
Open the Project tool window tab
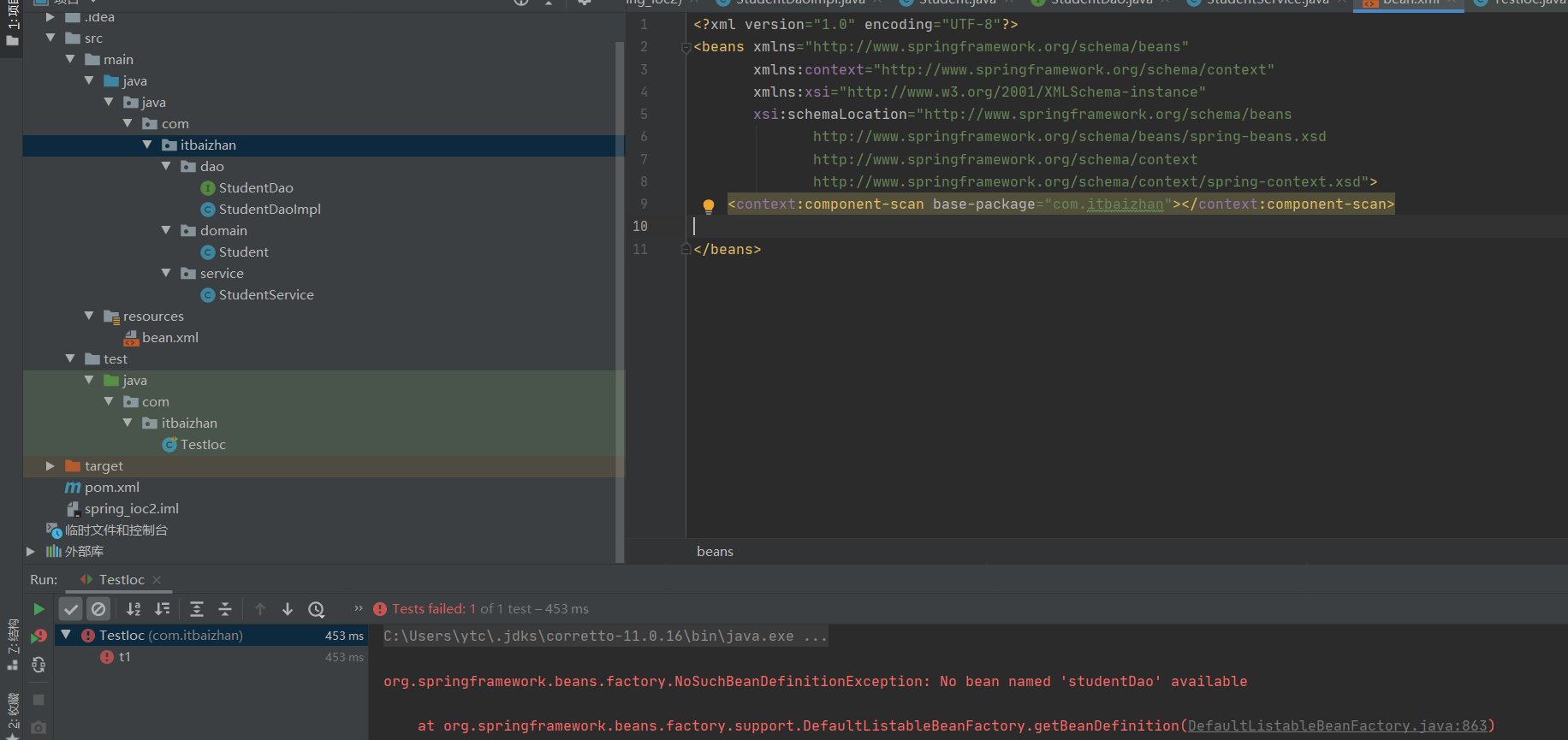[12, 24]
